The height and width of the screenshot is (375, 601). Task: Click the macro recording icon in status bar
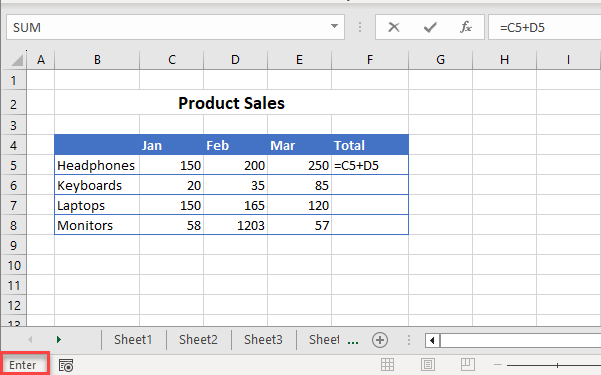point(66,365)
